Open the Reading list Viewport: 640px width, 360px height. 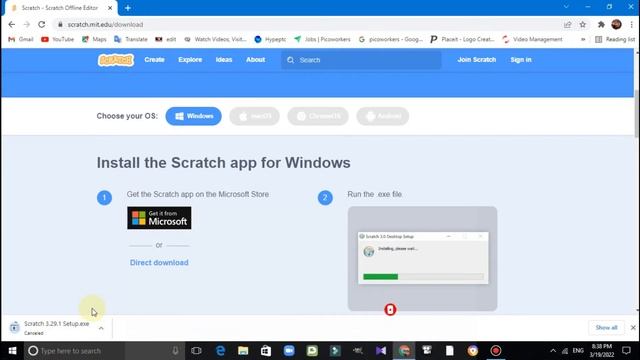[x=615, y=39]
